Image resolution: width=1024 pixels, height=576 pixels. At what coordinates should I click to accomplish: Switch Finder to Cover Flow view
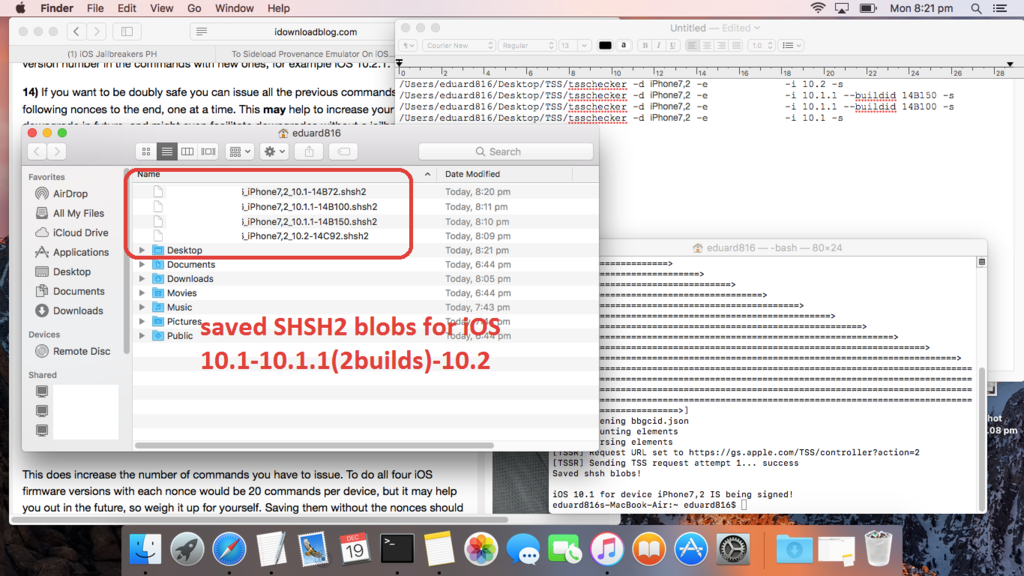(x=208, y=152)
